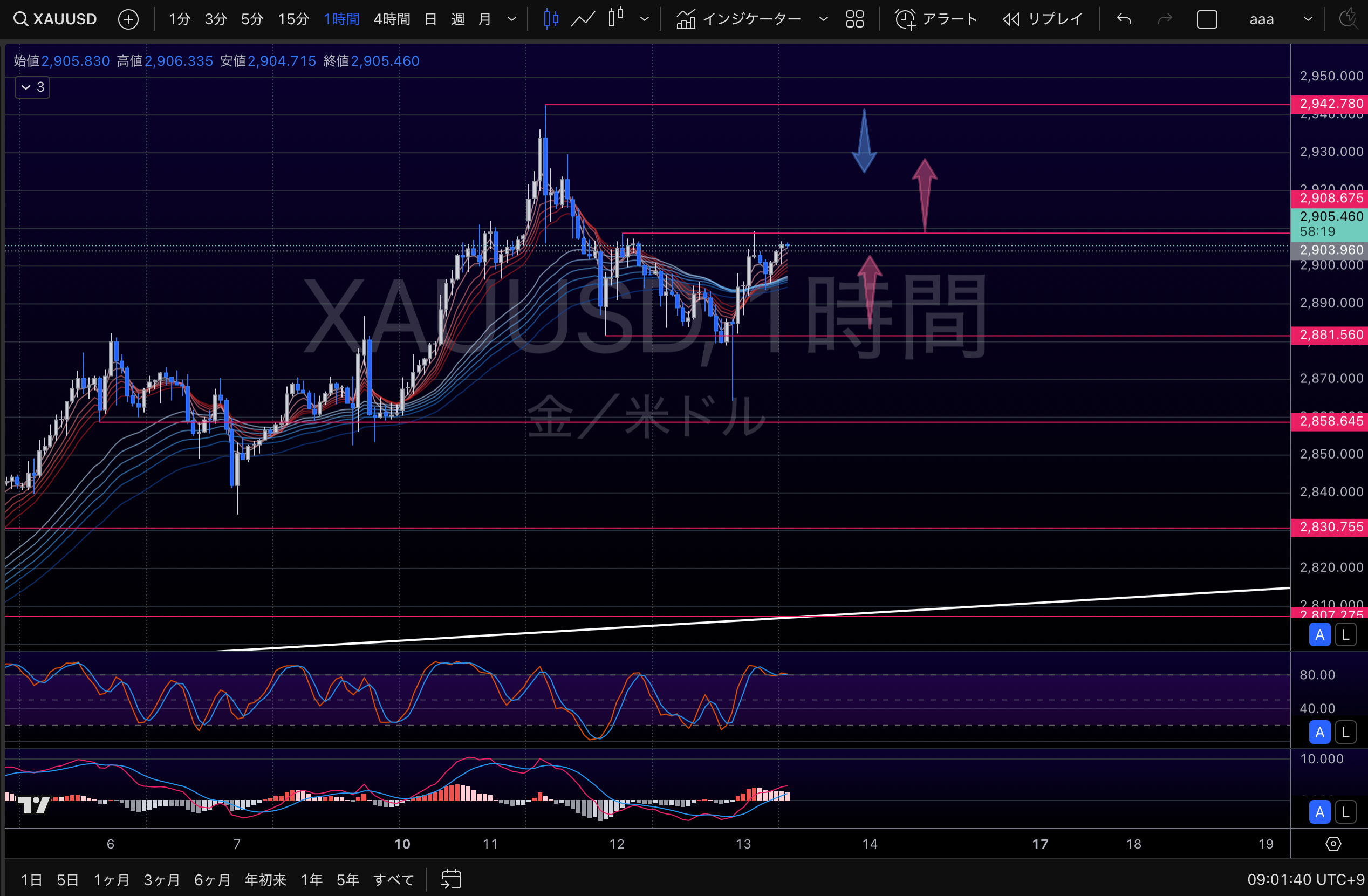Select the 4時間 timeframe
This screenshot has height=896, width=1368.
click(x=392, y=19)
